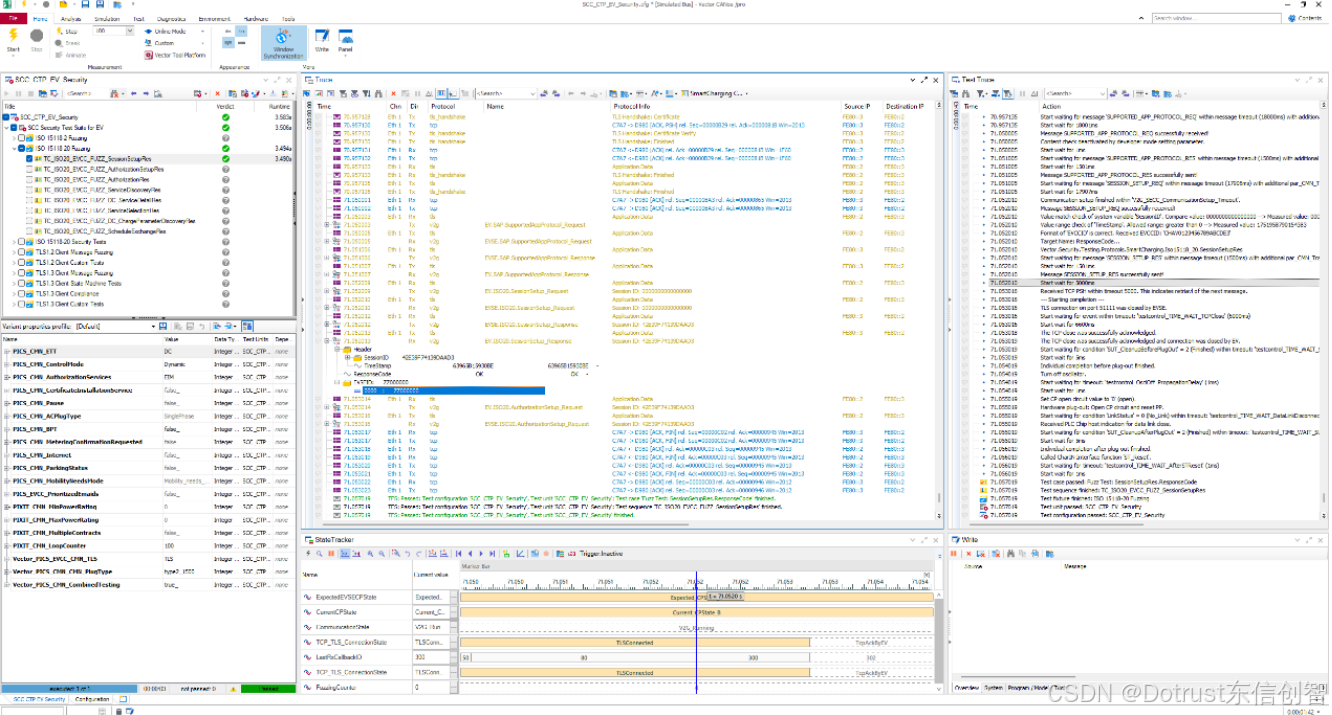Click the save icon in the quick access toolbar
1332x715 pixels.
(x=86, y=5)
